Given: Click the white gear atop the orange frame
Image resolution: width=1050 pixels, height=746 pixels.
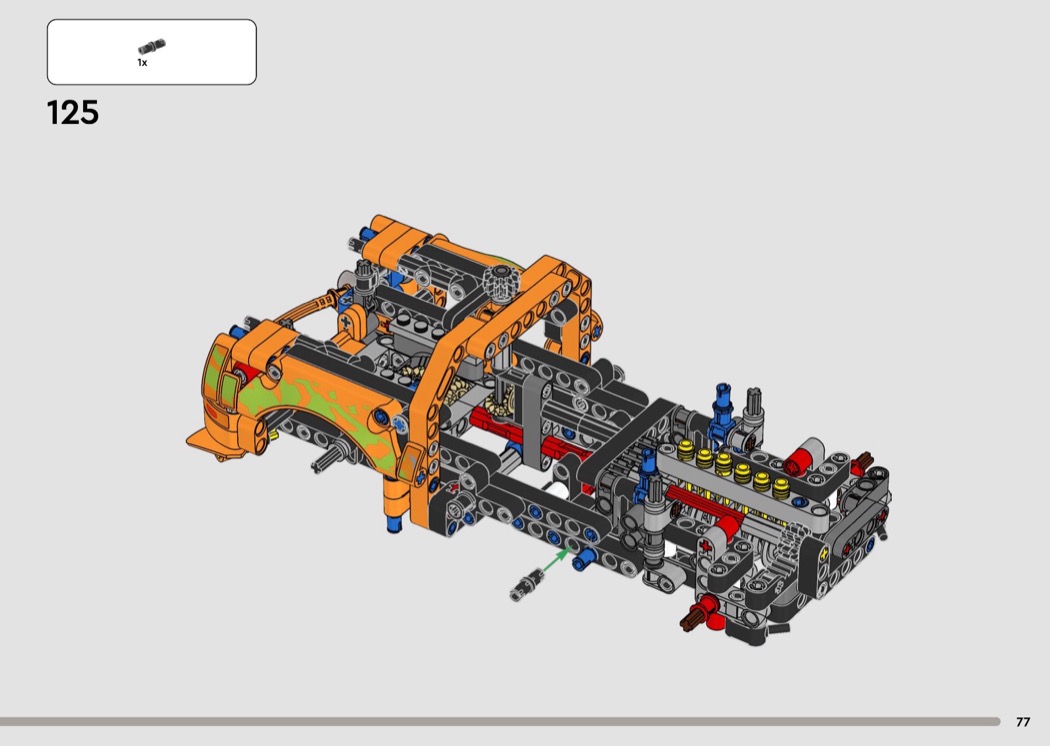Looking at the screenshot, I should [x=496, y=282].
